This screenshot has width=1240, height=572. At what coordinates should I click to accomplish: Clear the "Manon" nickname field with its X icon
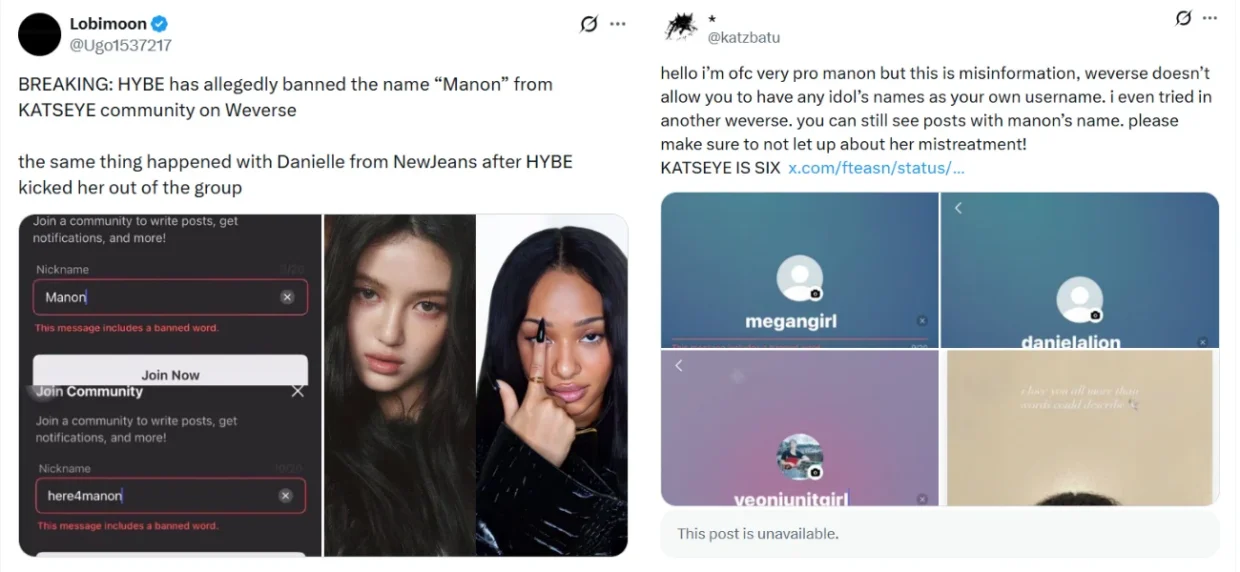click(287, 297)
